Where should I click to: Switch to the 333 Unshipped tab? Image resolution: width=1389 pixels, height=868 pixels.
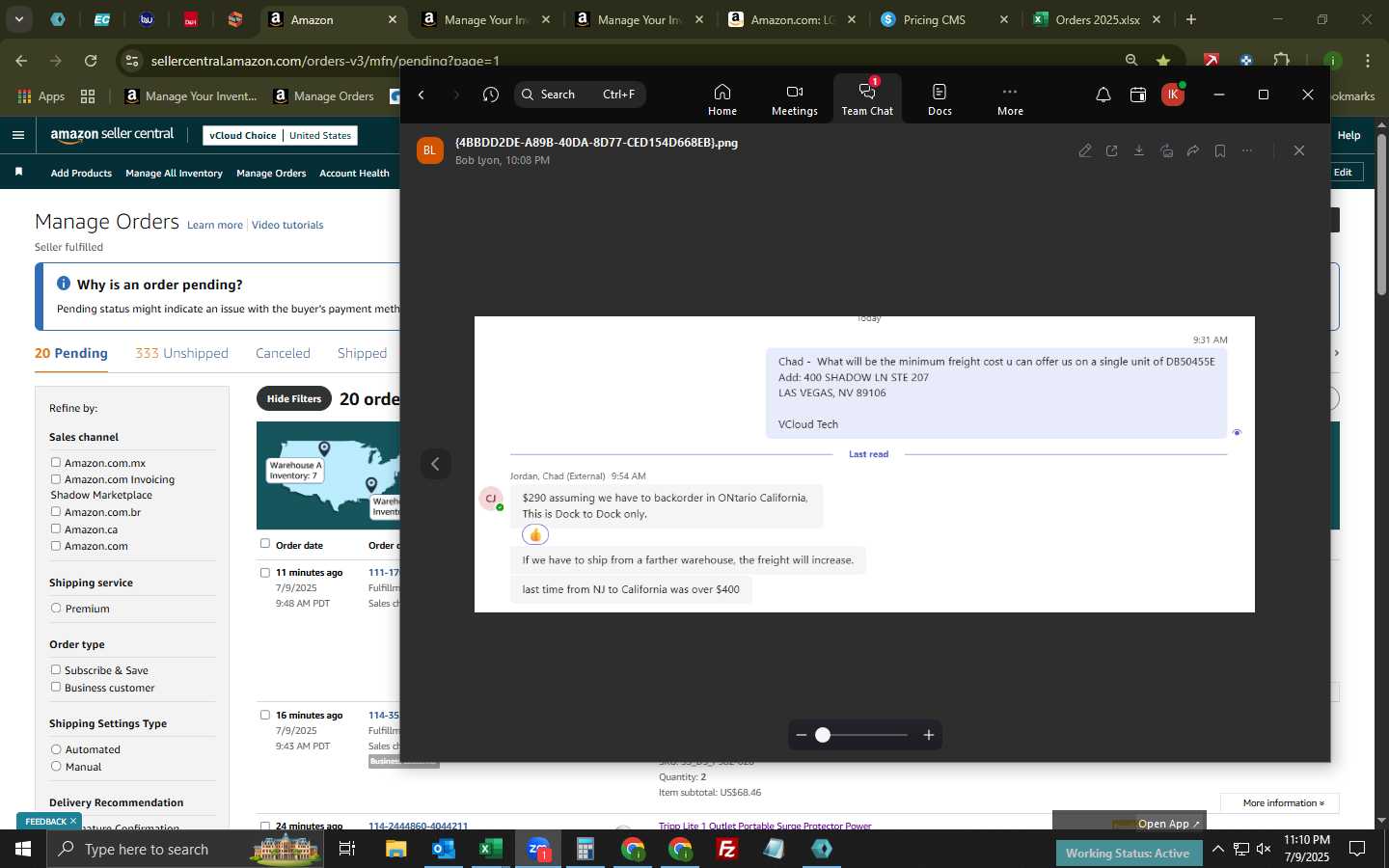[181, 353]
